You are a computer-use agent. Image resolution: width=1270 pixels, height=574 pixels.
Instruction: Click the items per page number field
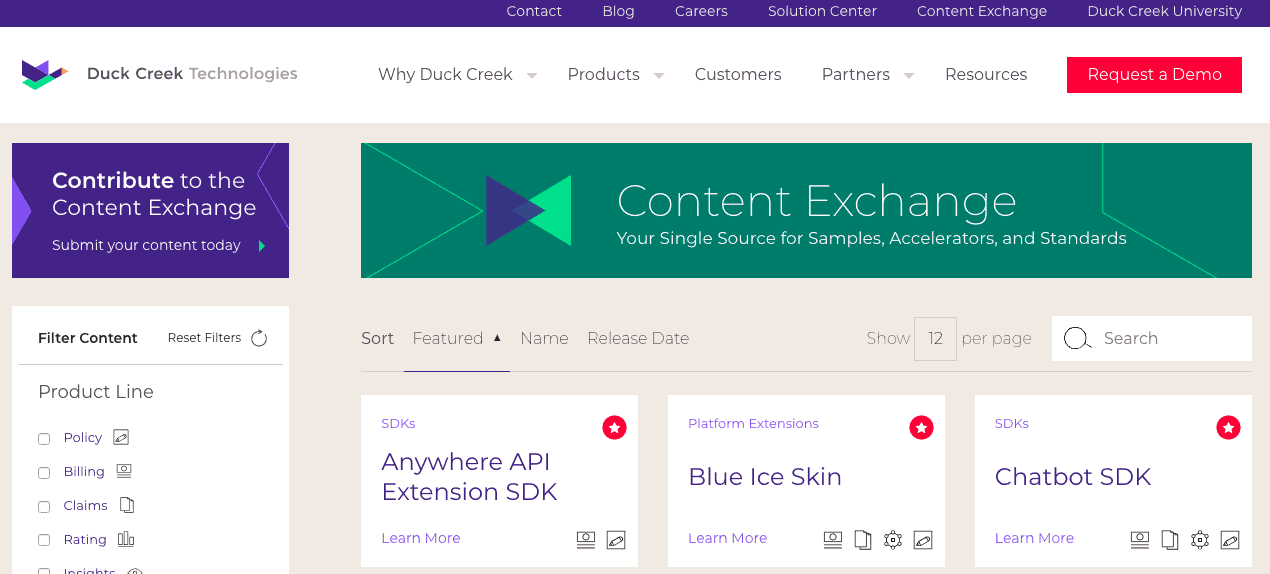935,339
